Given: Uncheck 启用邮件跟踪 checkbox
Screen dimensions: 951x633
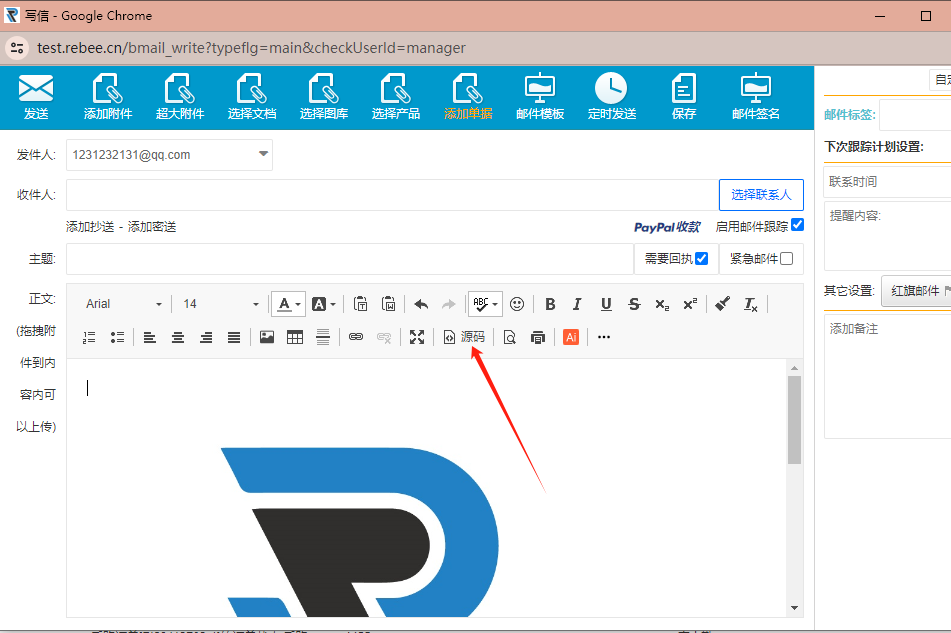Looking at the screenshot, I should pyautogui.click(x=798, y=225).
